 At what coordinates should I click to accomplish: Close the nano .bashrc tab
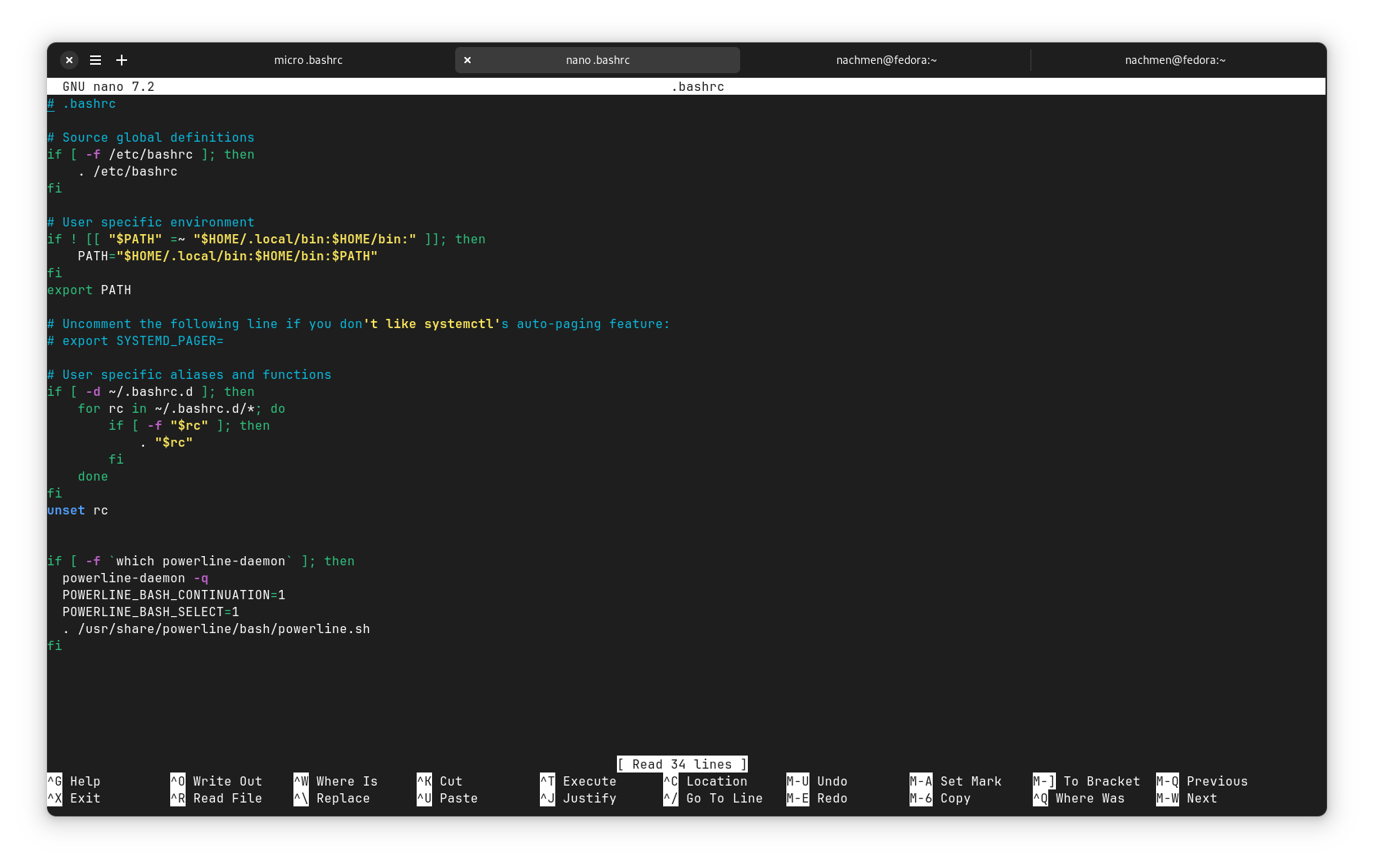(x=467, y=60)
